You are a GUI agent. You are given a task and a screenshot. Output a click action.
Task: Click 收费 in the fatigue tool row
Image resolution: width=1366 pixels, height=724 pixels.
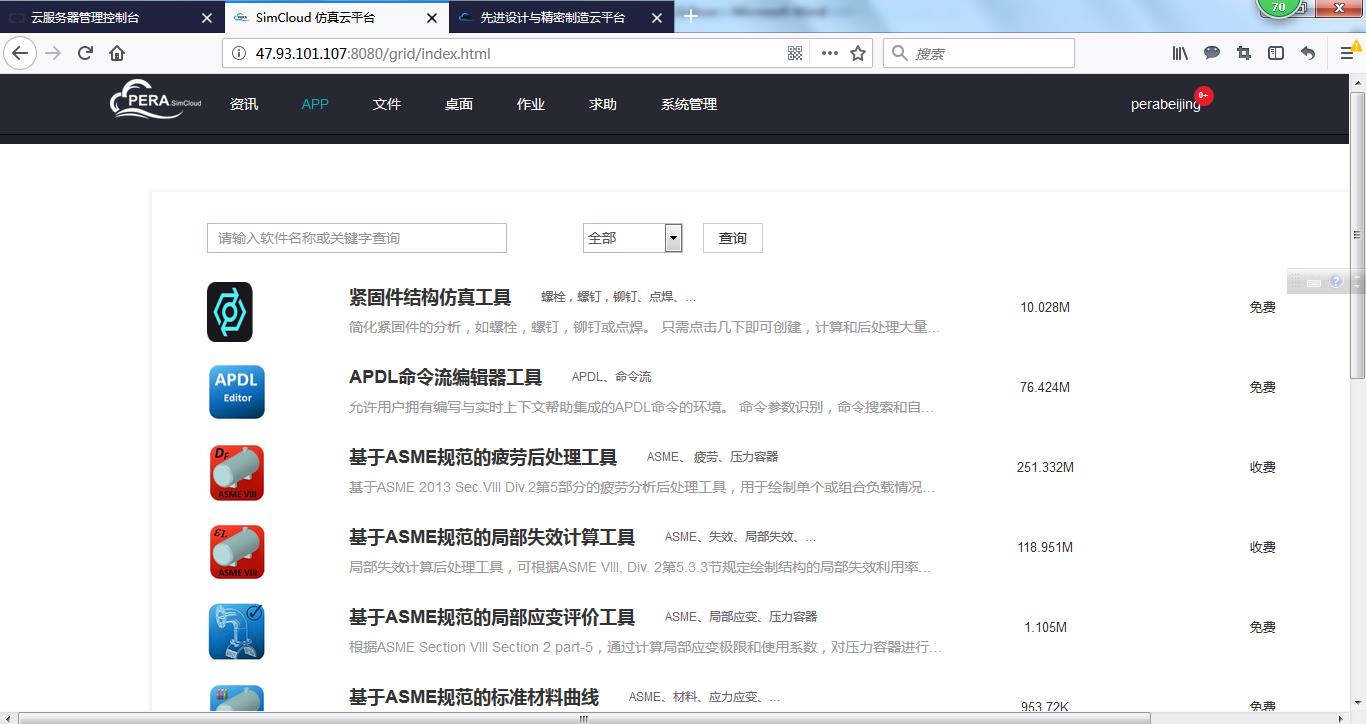(1262, 467)
